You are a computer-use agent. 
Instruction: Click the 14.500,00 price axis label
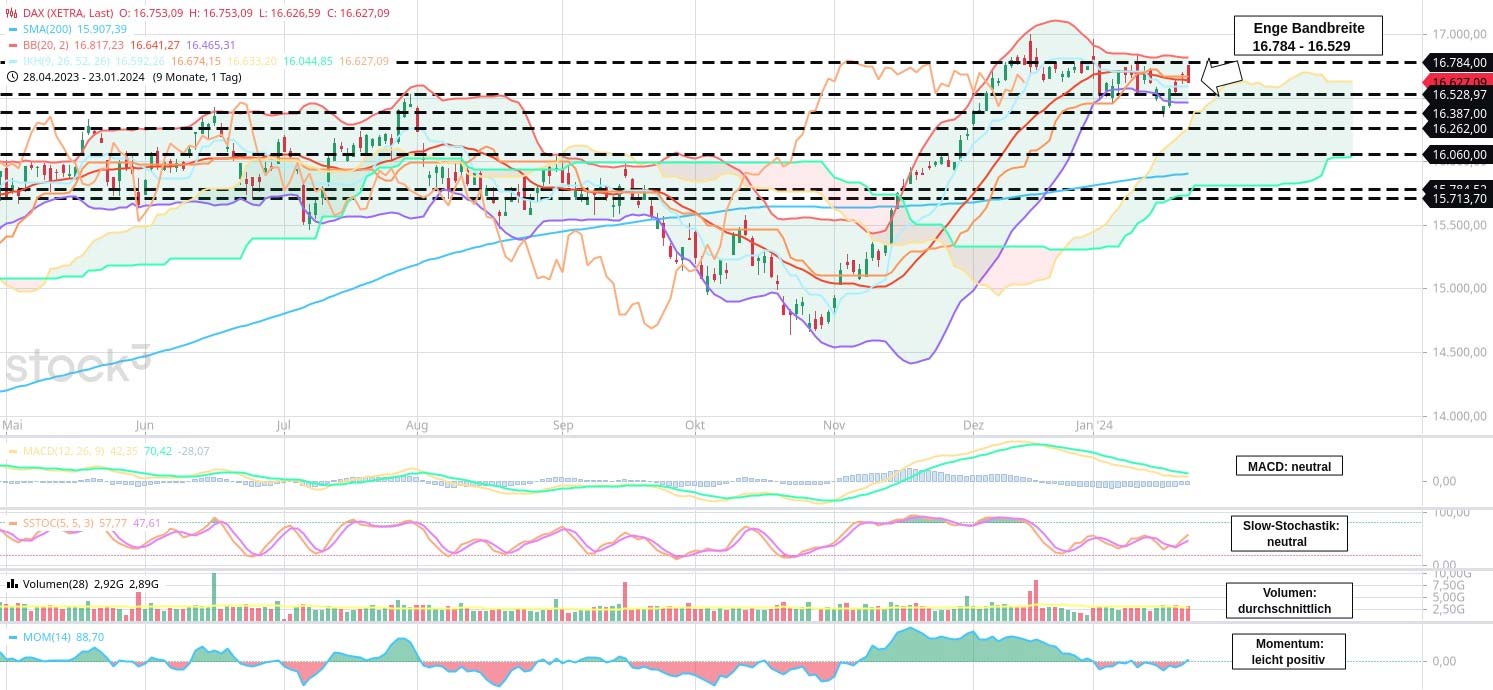click(x=1460, y=353)
